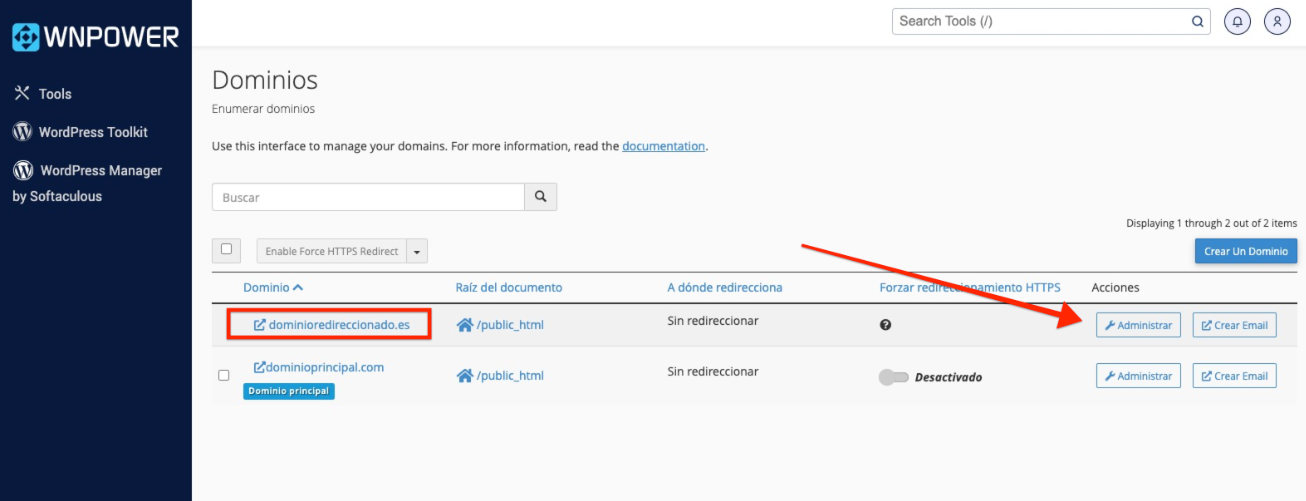Click Crear Email for dominioprincipal.com
Screen dimensions: 1306x501
point(1234,376)
